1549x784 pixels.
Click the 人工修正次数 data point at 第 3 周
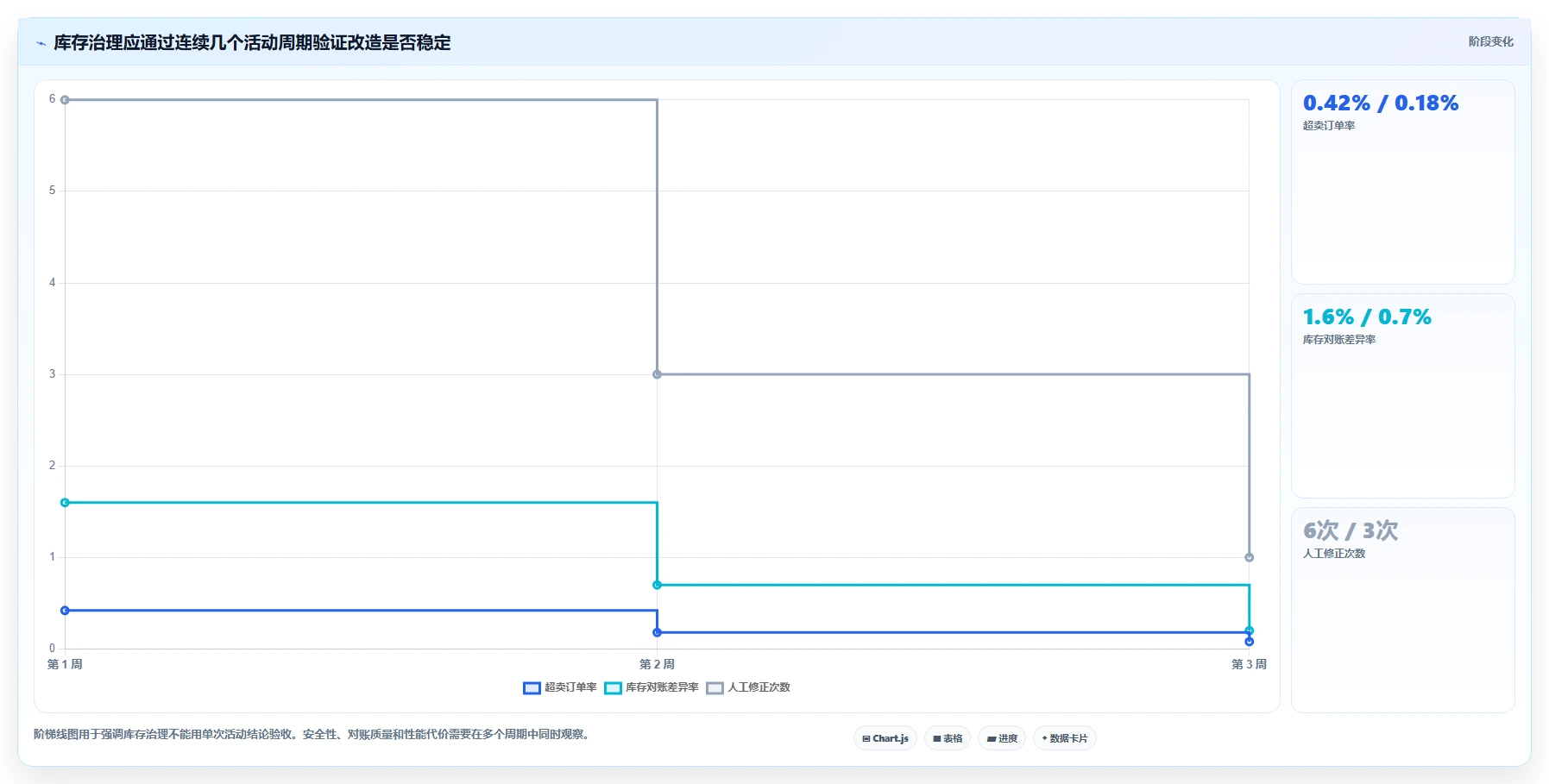(x=1249, y=557)
